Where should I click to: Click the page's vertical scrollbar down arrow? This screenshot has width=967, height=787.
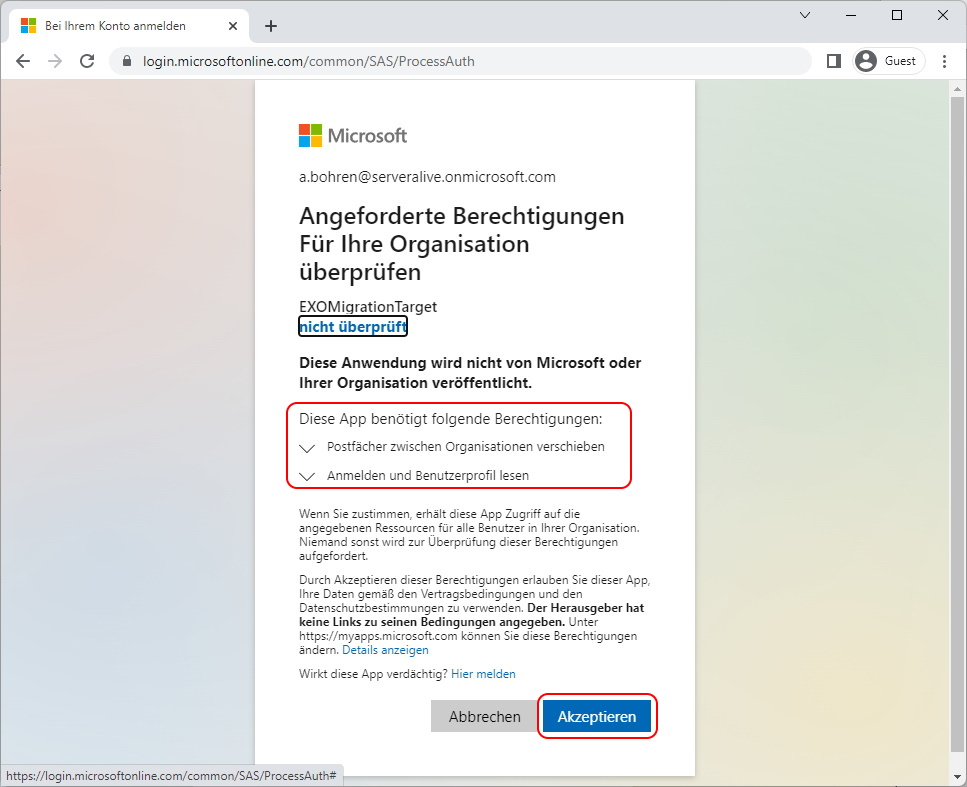pyautogui.click(x=957, y=777)
